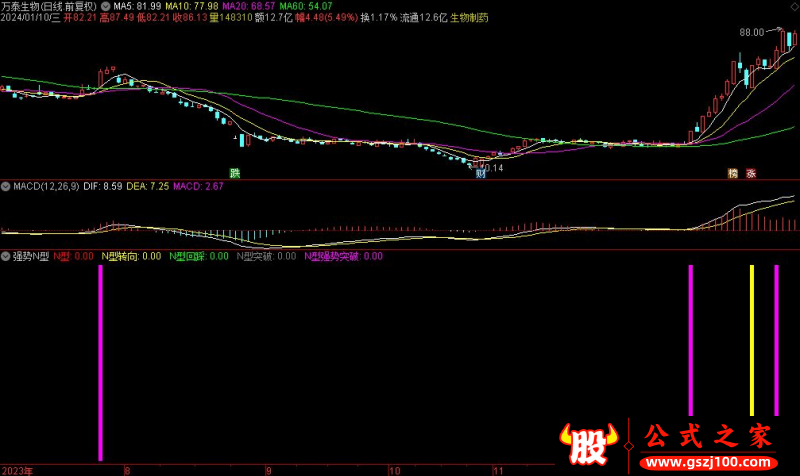800x476 pixels.
Task: Click the month 9 axis label
Action: 268,471
